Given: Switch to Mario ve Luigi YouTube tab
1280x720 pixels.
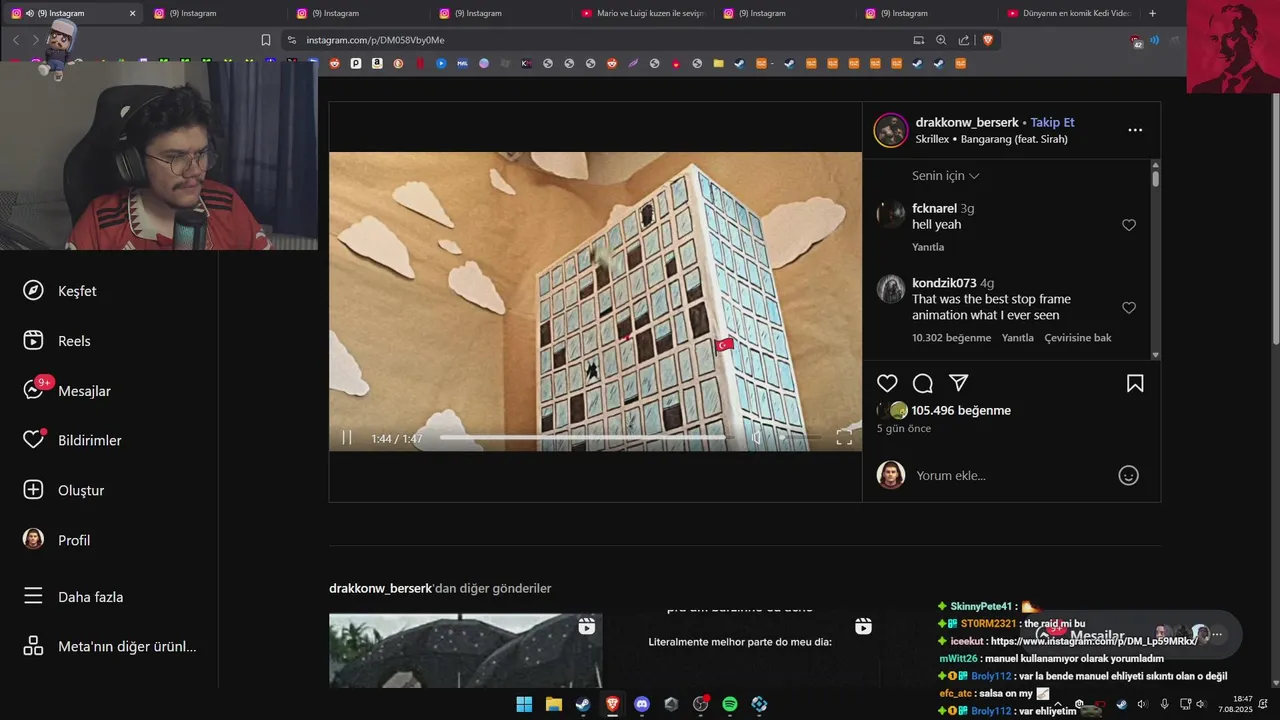Looking at the screenshot, I should coord(643,13).
